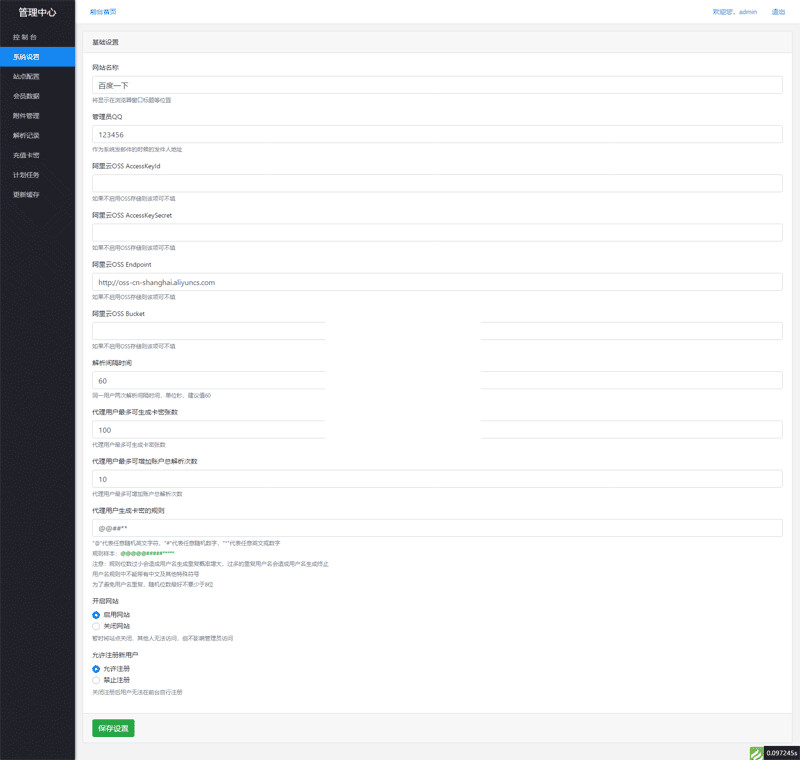Click the 管理员QQ label

[x=107, y=117]
